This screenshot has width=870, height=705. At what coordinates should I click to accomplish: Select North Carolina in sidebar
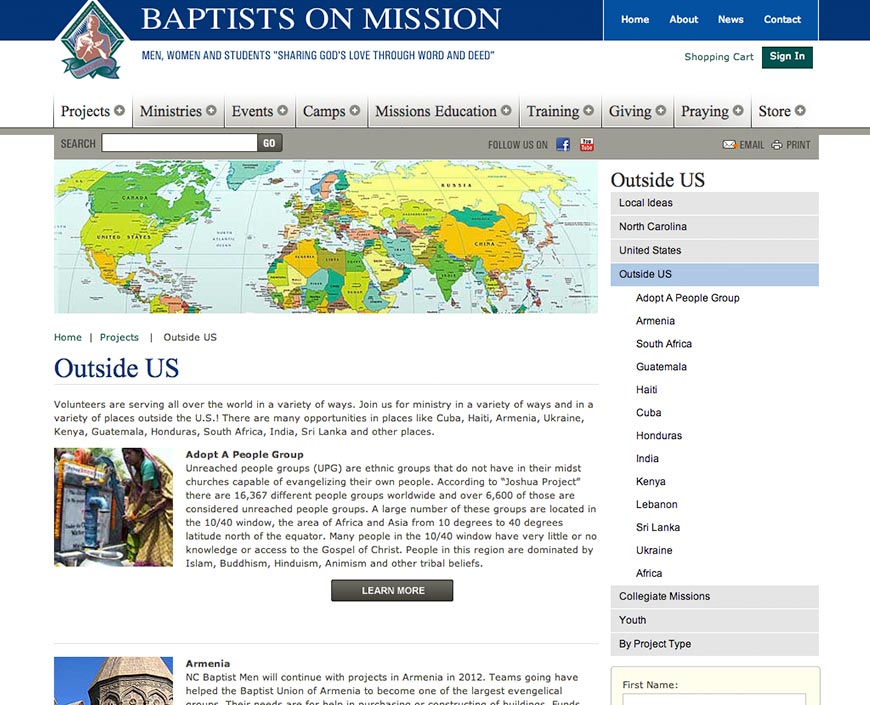coord(715,227)
